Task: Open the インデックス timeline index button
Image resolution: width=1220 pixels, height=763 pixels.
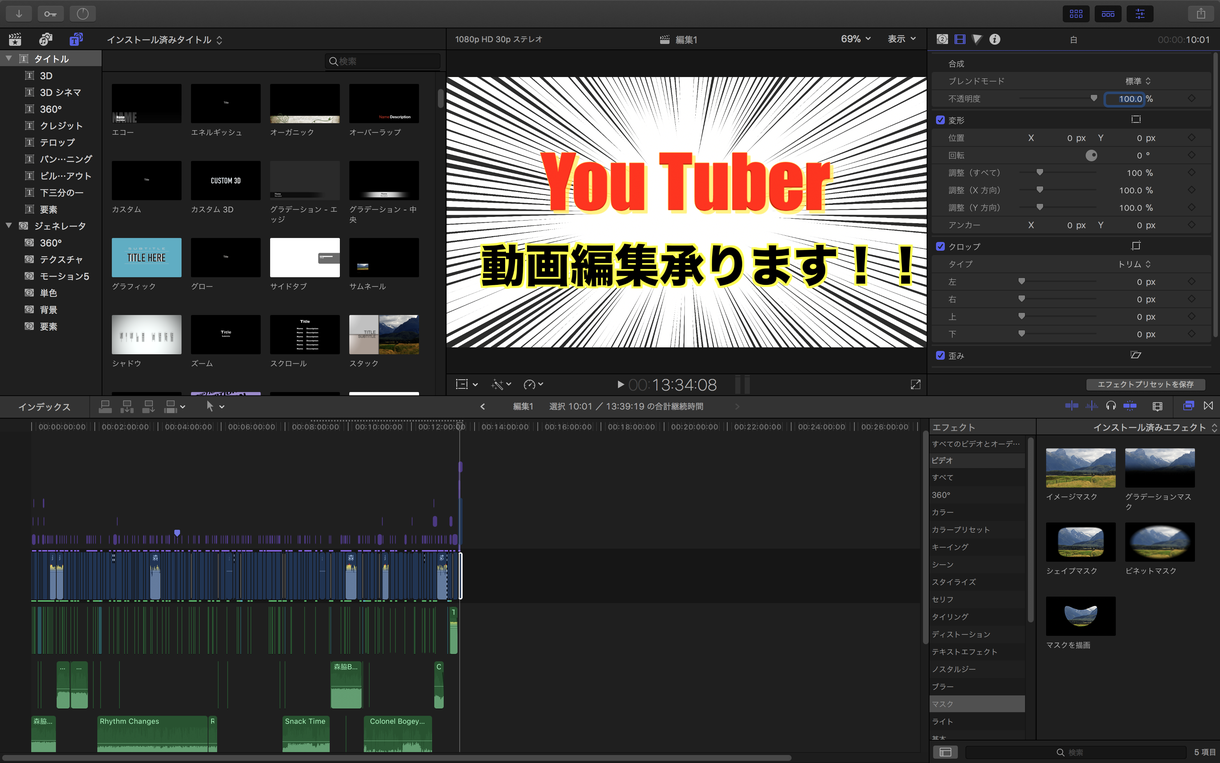Action: (x=45, y=407)
